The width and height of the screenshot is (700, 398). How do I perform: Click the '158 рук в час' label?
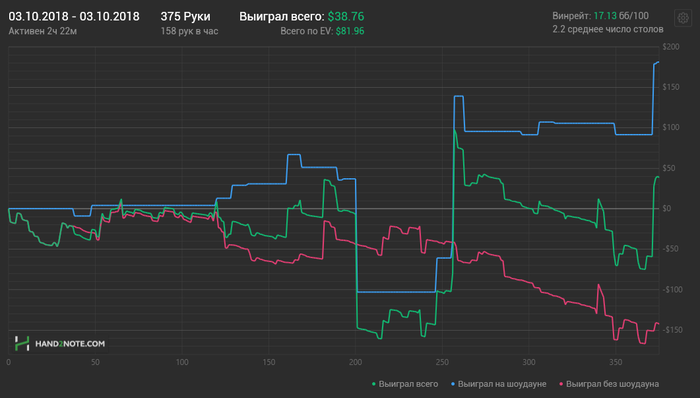pos(189,31)
